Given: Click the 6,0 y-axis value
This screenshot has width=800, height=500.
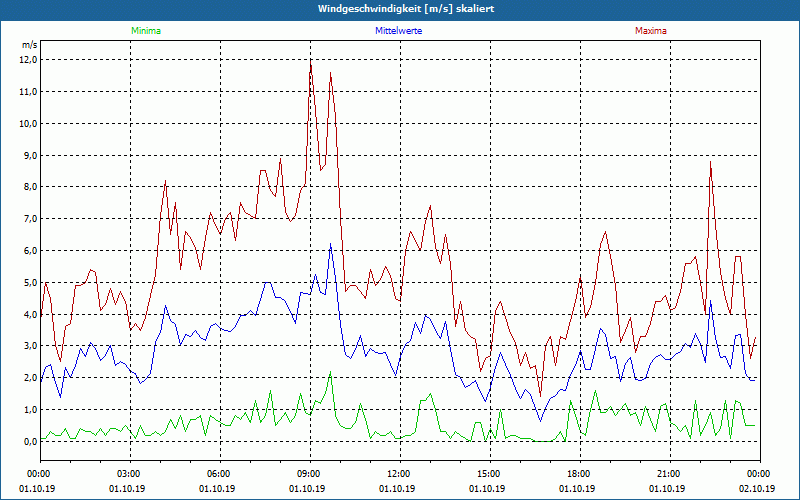Looking at the screenshot, I should tap(31, 251).
